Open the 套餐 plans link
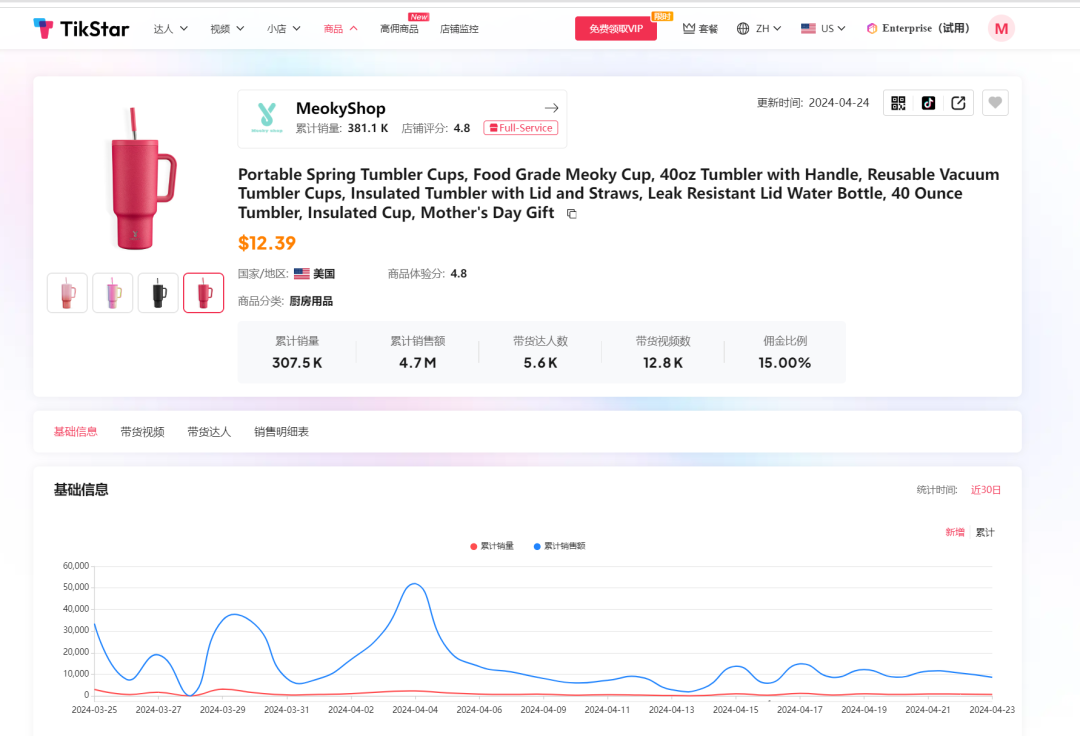This screenshot has height=736, width=1080. pyautogui.click(x=700, y=28)
